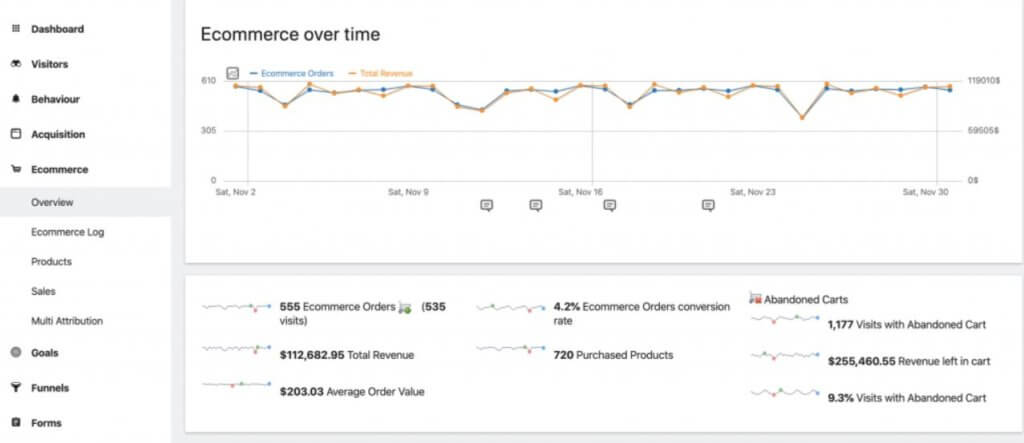
Task: Open the annotation icon right of Sat, Nov 16
Action: pyautogui.click(x=609, y=205)
